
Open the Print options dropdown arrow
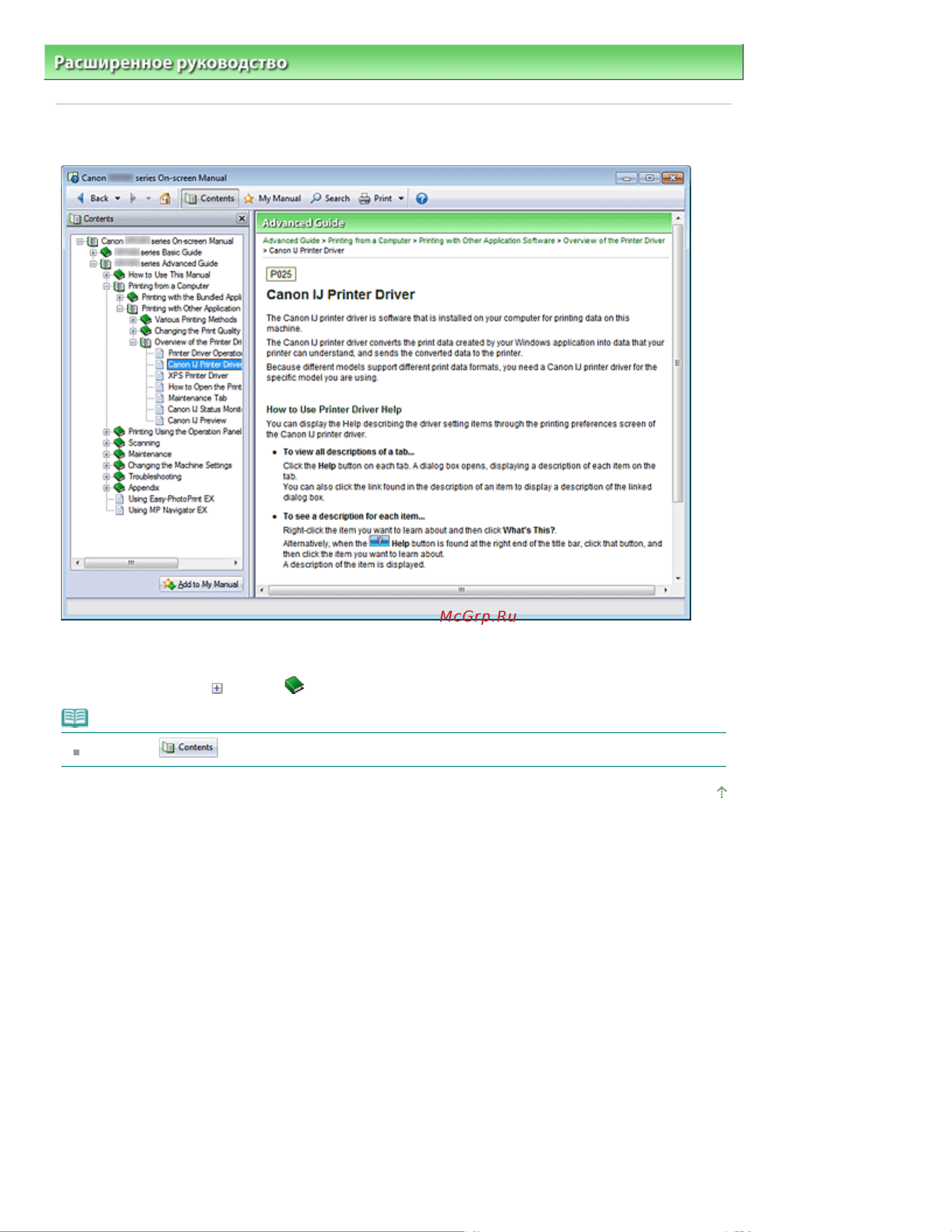401,199
